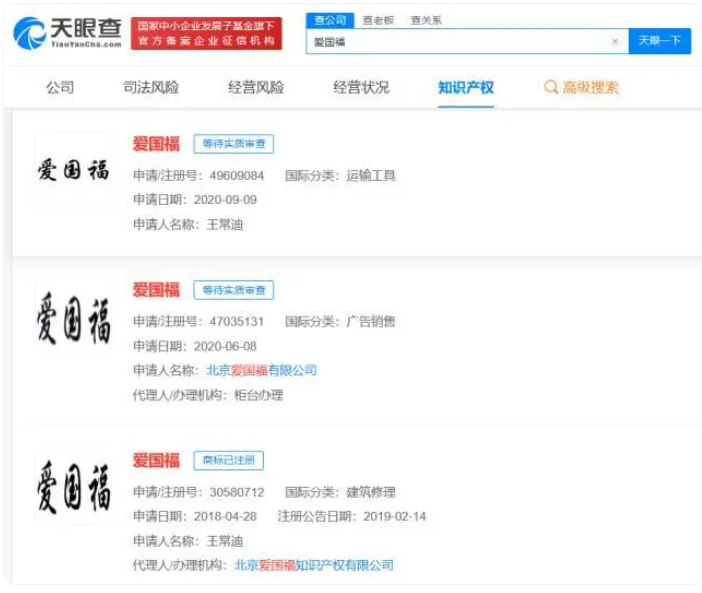
Task: Select the 查关系 search tab
Action: coord(426,20)
